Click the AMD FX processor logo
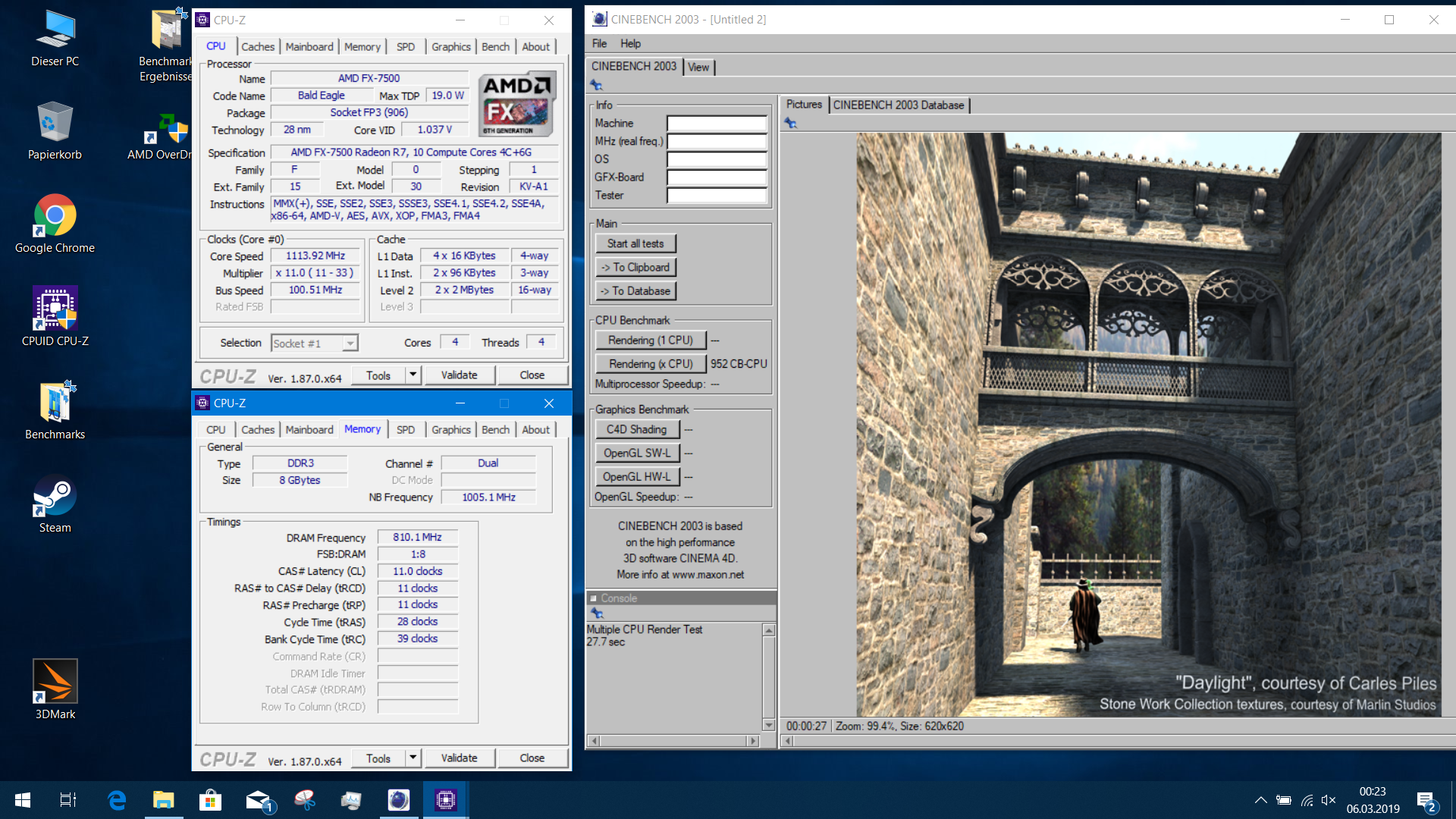The width and height of the screenshot is (1456, 819). pos(517,103)
